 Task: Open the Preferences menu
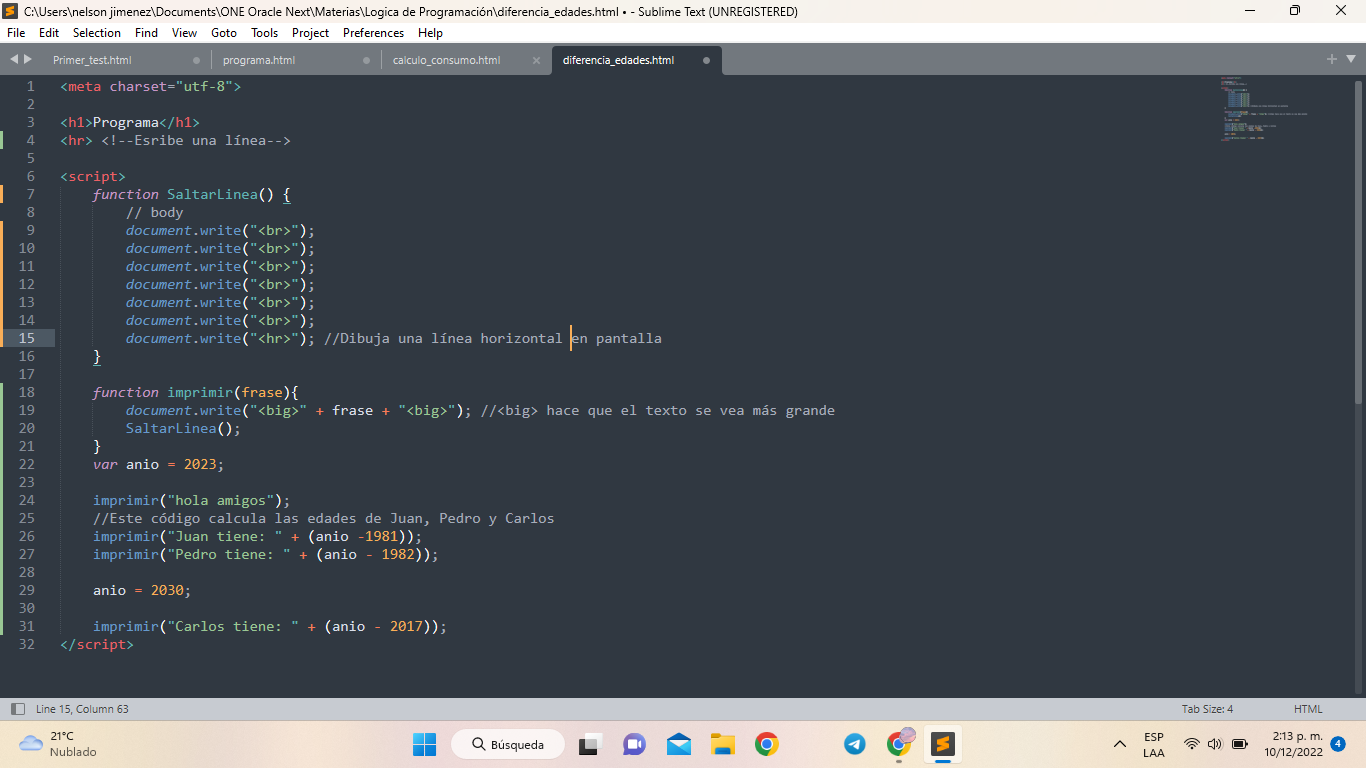373,32
